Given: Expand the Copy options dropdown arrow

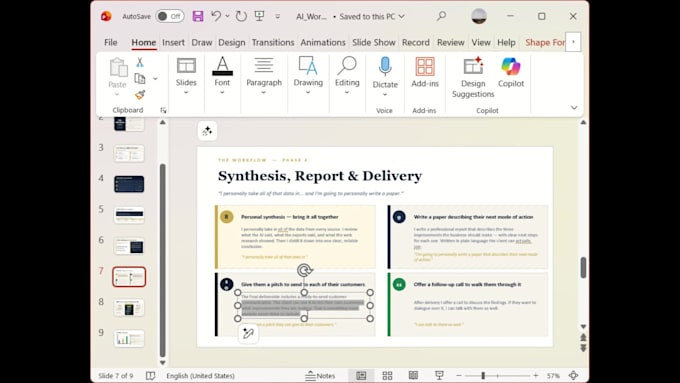Looking at the screenshot, I should (x=155, y=79).
